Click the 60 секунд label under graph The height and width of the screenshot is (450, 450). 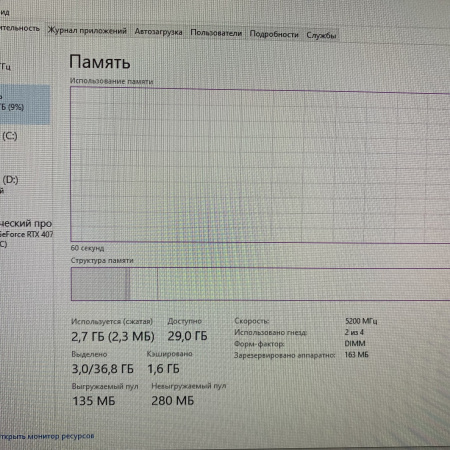click(87, 248)
